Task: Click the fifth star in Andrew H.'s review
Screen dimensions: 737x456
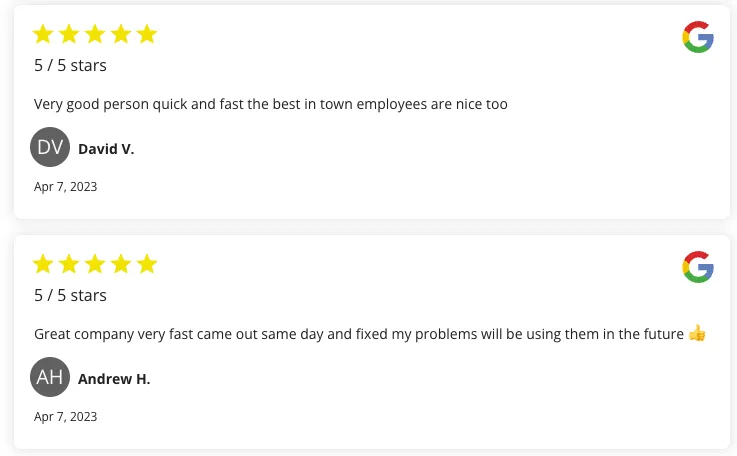Action: pos(147,265)
